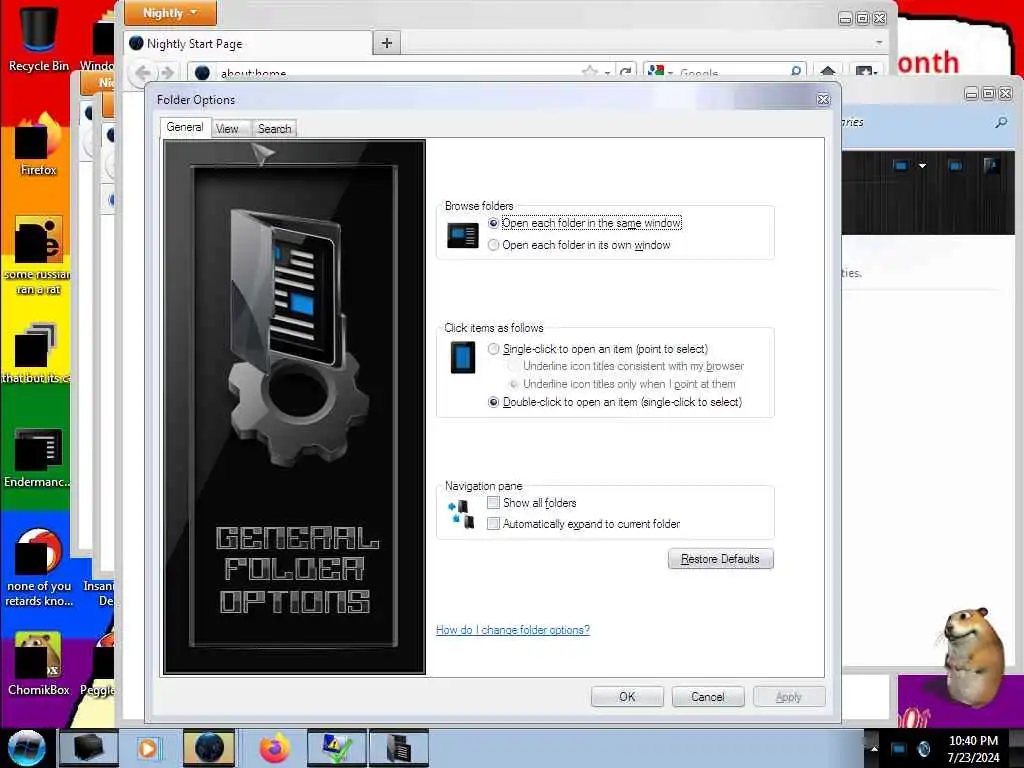1024x768 pixels.
Task: Switch to the Search tab
Action: [274, 129]
